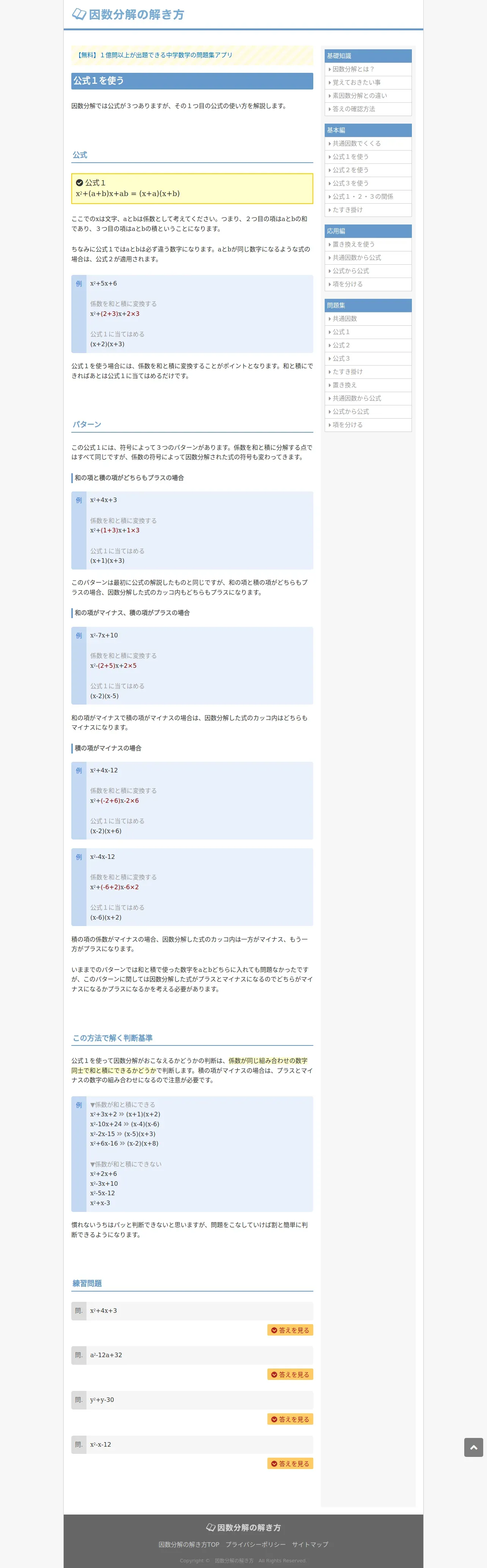Open the free 中学数学の問題集アプリ banner link
Image resolution: width=487 pixels, height=1568 pixels.
[154, 55]
